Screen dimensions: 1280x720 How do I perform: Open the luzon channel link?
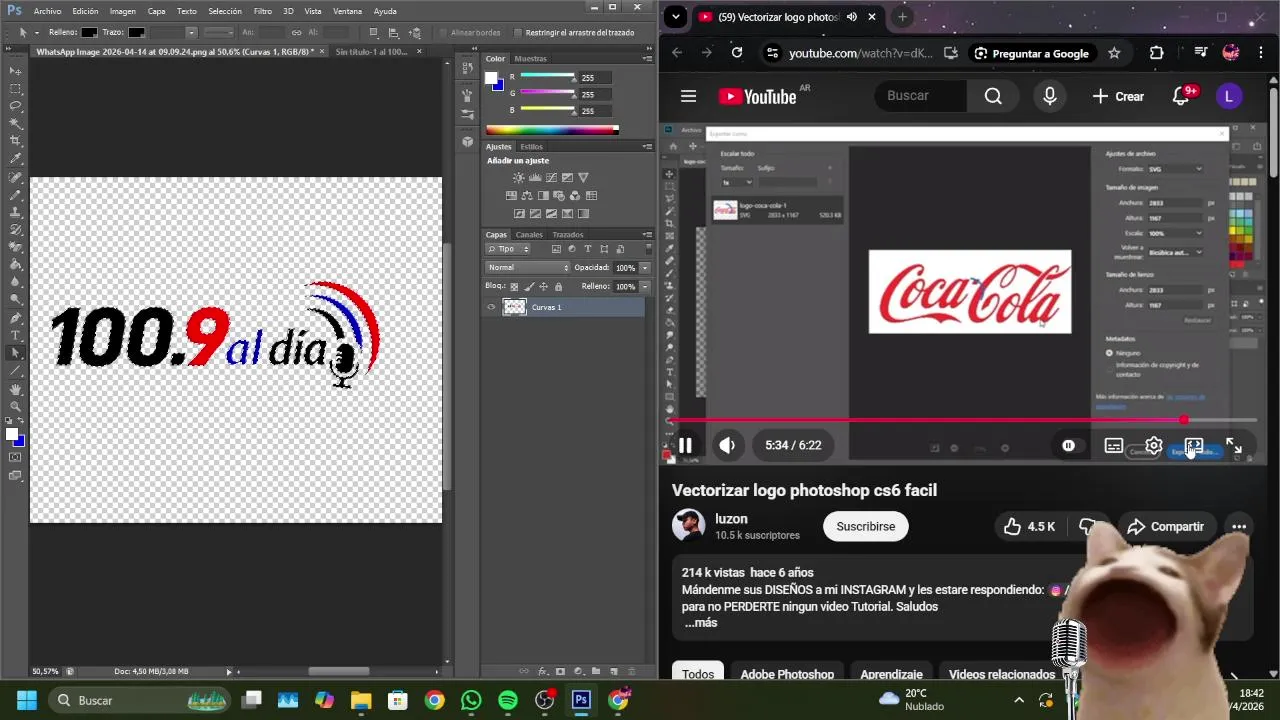click(x=731, y=519)
